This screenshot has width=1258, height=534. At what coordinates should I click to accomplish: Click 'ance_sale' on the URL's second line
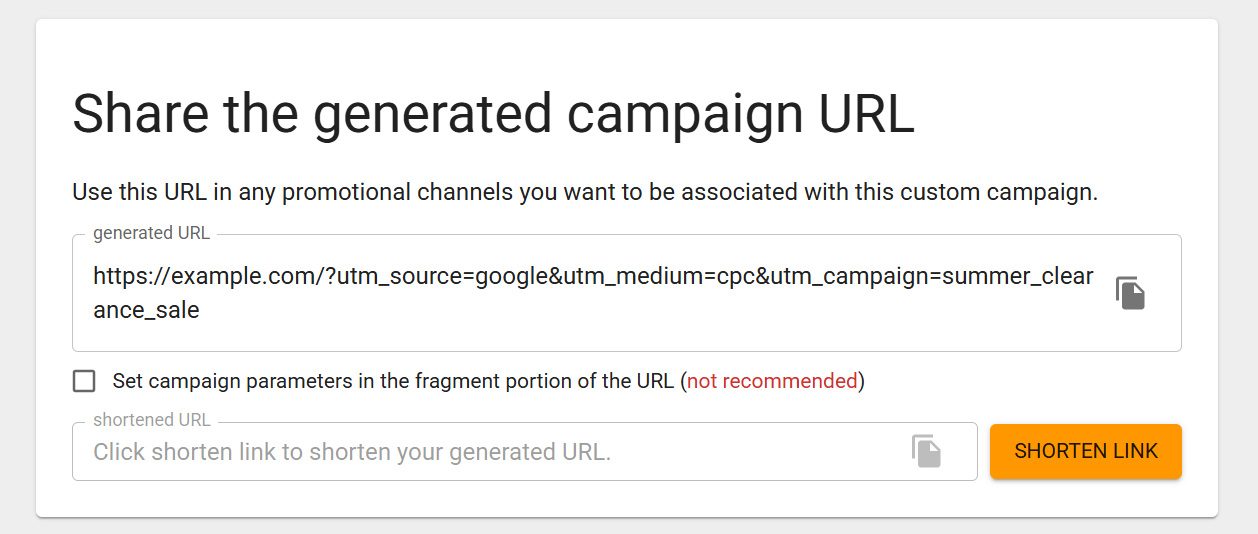pos(146,310)
